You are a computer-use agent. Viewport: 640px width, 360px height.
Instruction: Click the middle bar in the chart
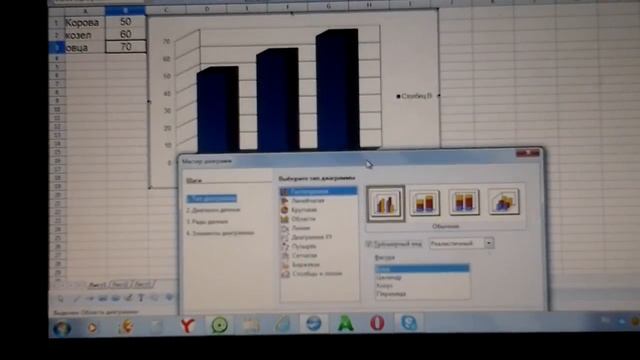278,99
